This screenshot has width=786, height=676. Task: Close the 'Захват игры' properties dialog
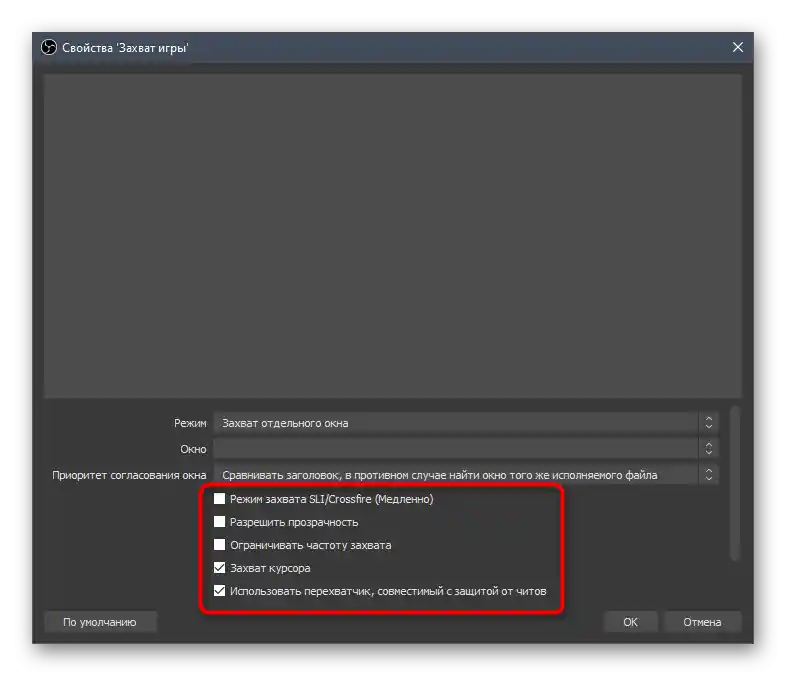(737, 47)
